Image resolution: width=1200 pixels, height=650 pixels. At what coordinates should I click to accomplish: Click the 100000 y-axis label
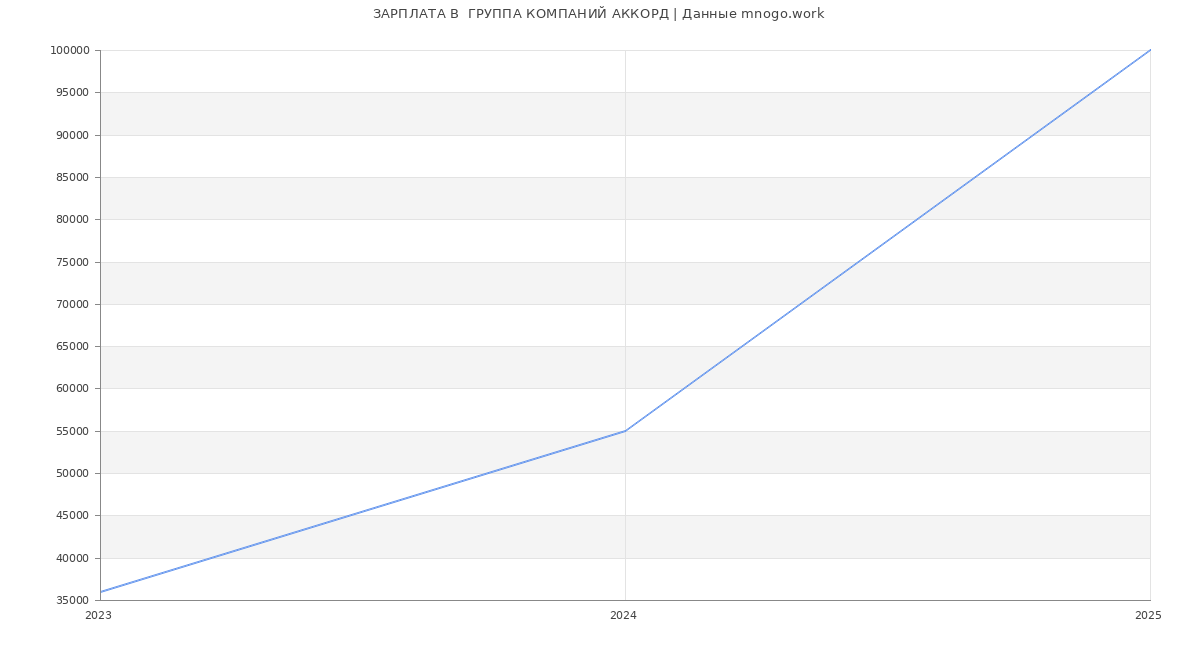(69, 51)
